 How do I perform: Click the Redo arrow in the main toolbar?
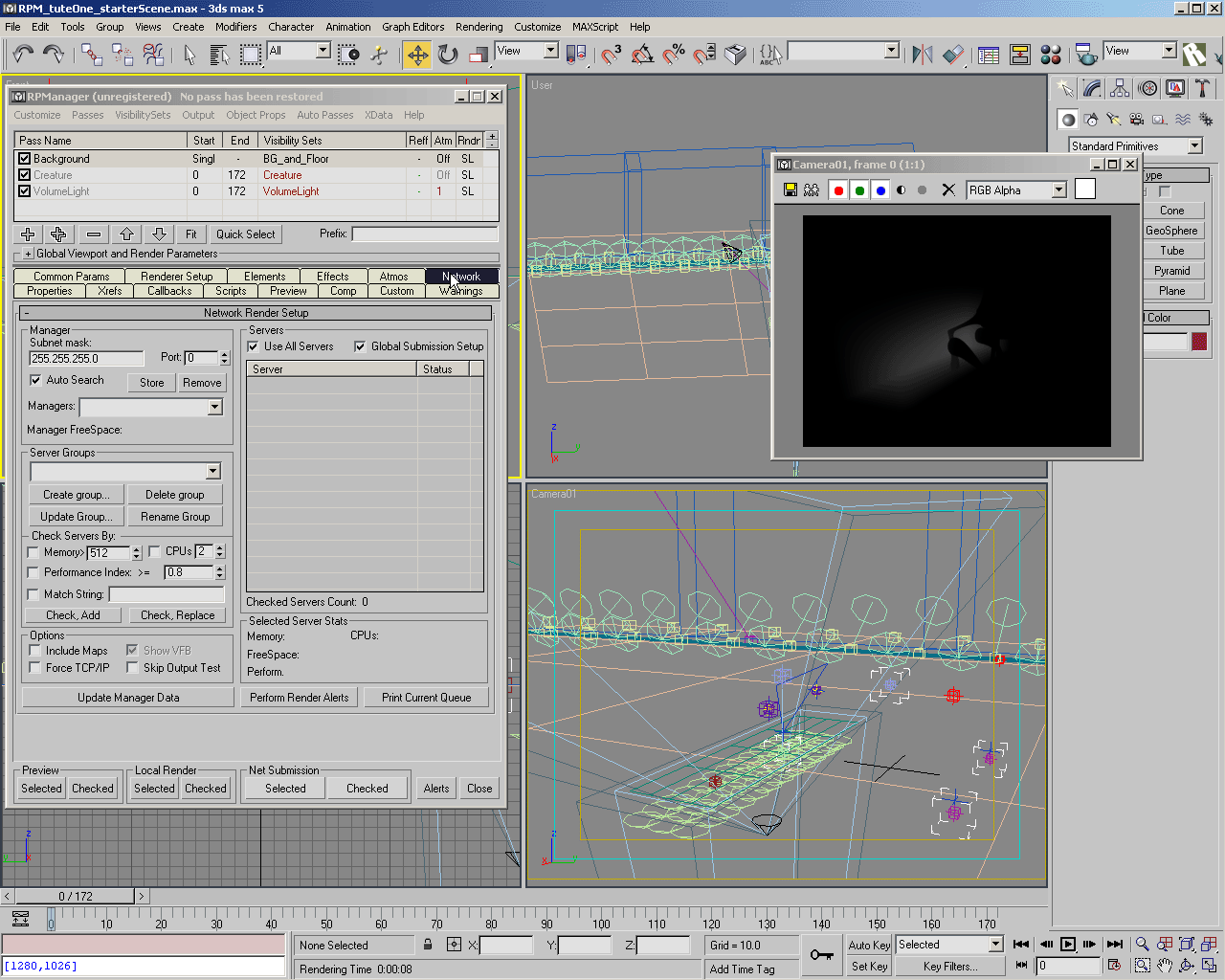coord(54,54)
